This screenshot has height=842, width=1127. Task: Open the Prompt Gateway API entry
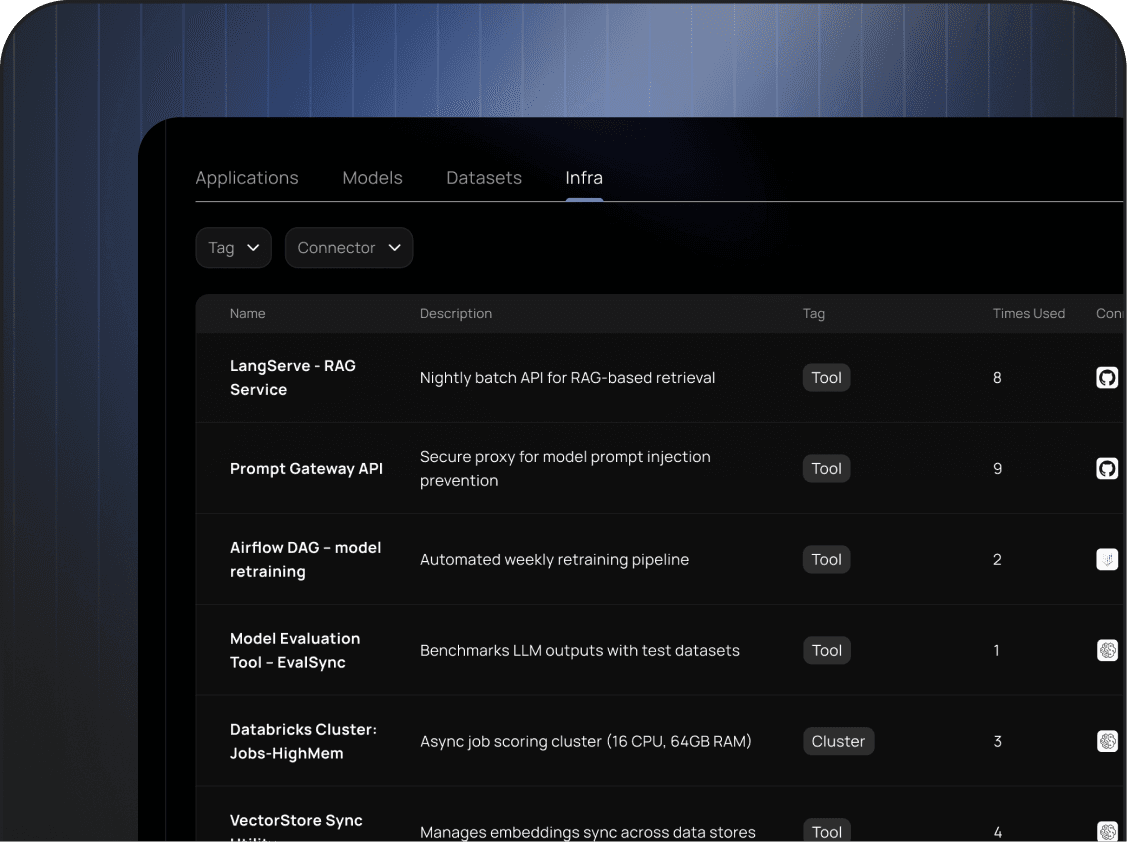coord(306,469)
